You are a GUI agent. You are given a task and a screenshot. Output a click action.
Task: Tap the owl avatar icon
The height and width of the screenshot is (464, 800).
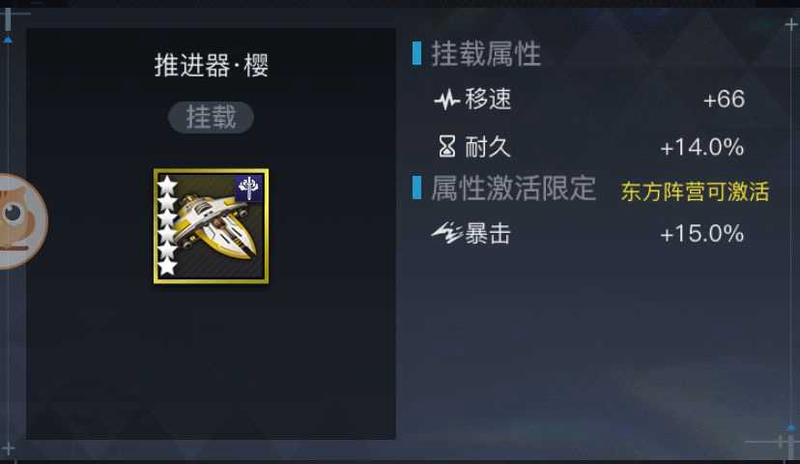point(20,221)
